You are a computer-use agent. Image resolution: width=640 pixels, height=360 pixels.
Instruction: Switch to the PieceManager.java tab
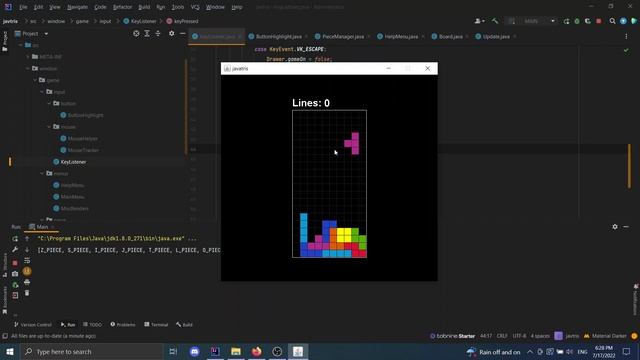click(x=342, y=36)
